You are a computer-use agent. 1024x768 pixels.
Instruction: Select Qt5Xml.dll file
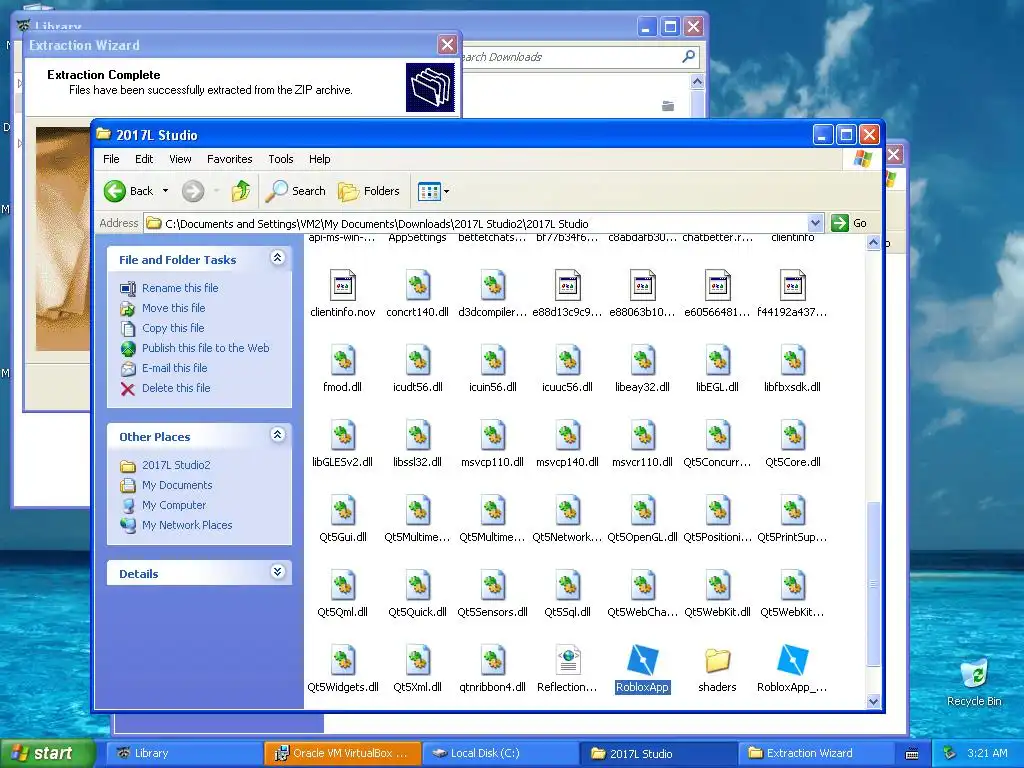[x=417, y=660]
